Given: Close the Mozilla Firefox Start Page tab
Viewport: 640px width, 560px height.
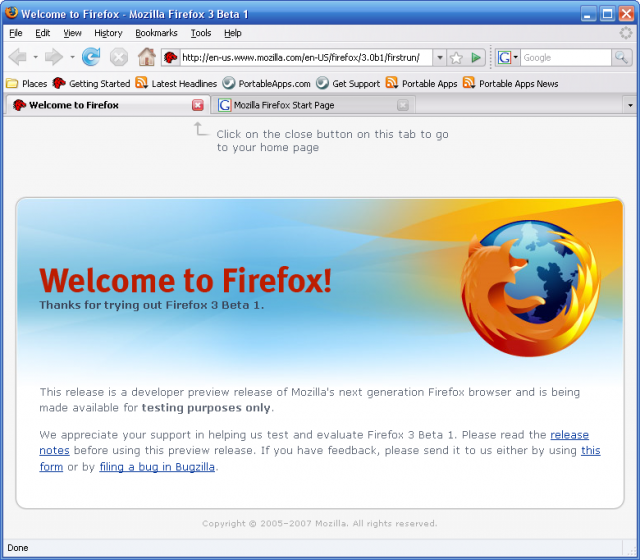Looking at the screenshot, I should tap(403, 105).
